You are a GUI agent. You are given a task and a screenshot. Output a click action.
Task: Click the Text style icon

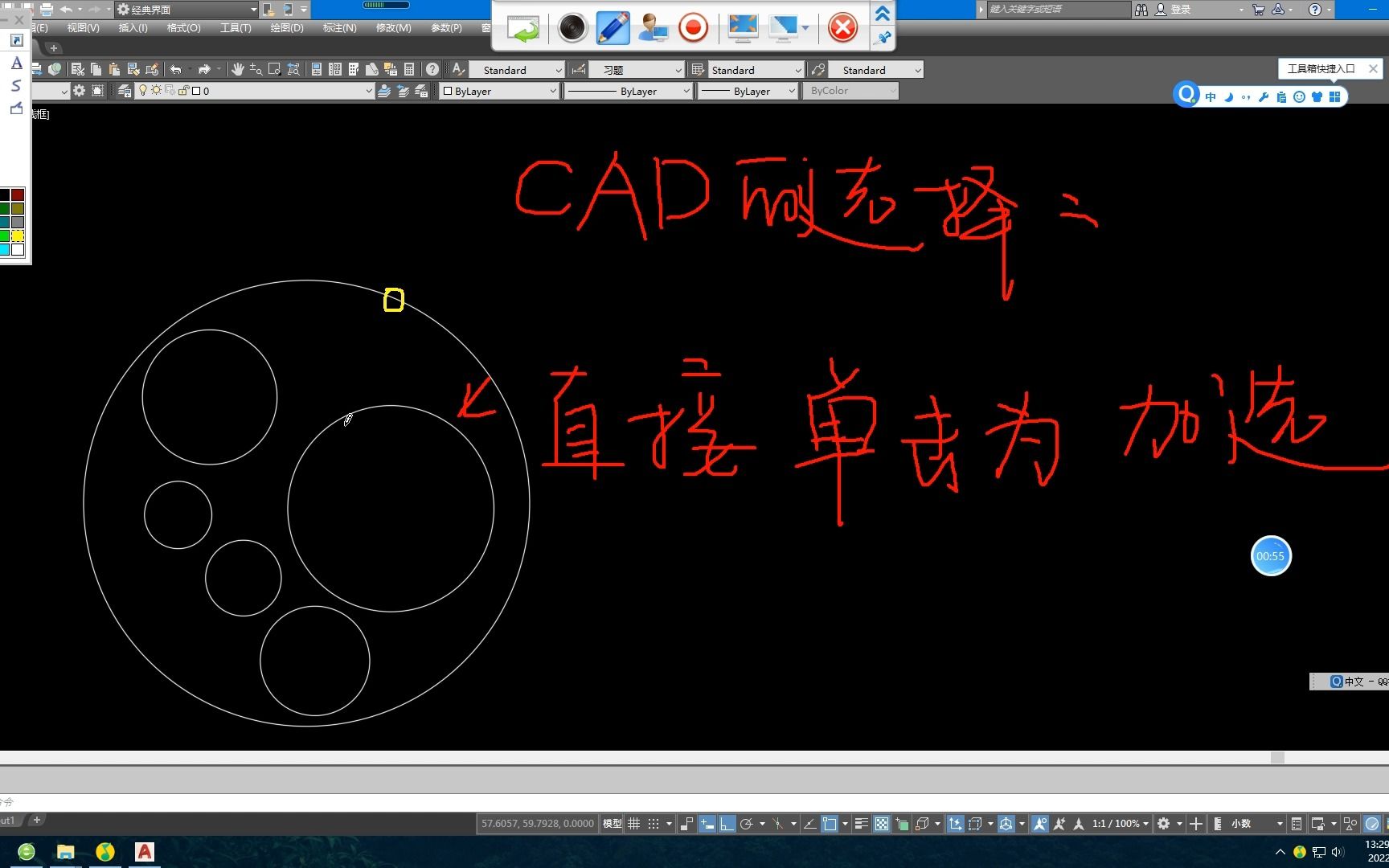(x=457, y=69)
